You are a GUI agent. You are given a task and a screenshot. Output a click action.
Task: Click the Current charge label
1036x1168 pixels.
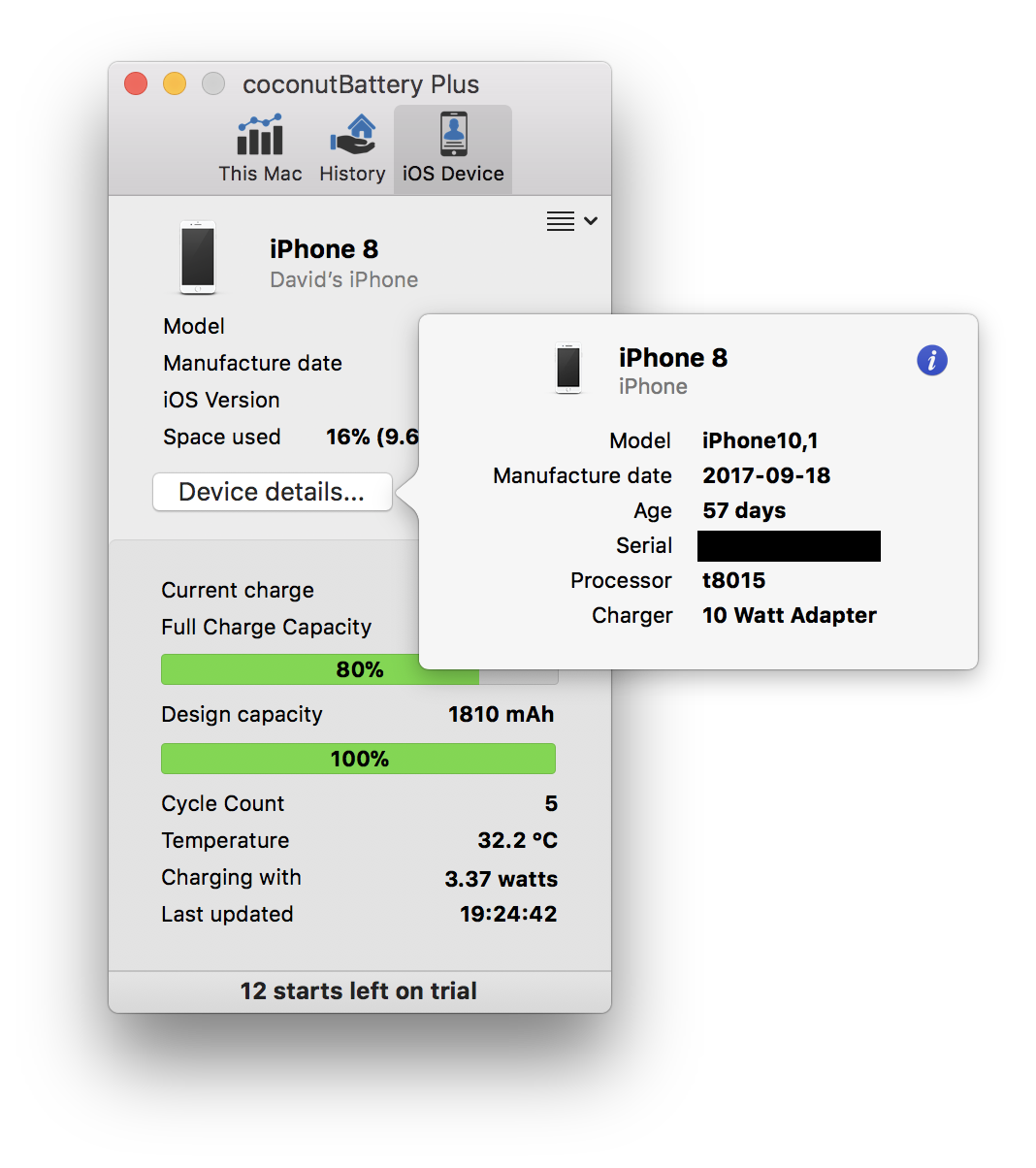[x=238, y=590]
